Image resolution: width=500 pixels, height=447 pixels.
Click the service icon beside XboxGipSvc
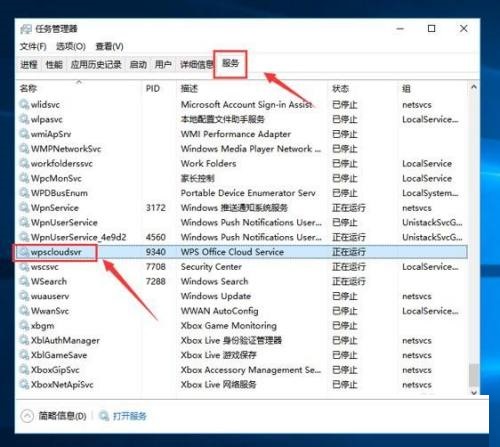[24, 370]
